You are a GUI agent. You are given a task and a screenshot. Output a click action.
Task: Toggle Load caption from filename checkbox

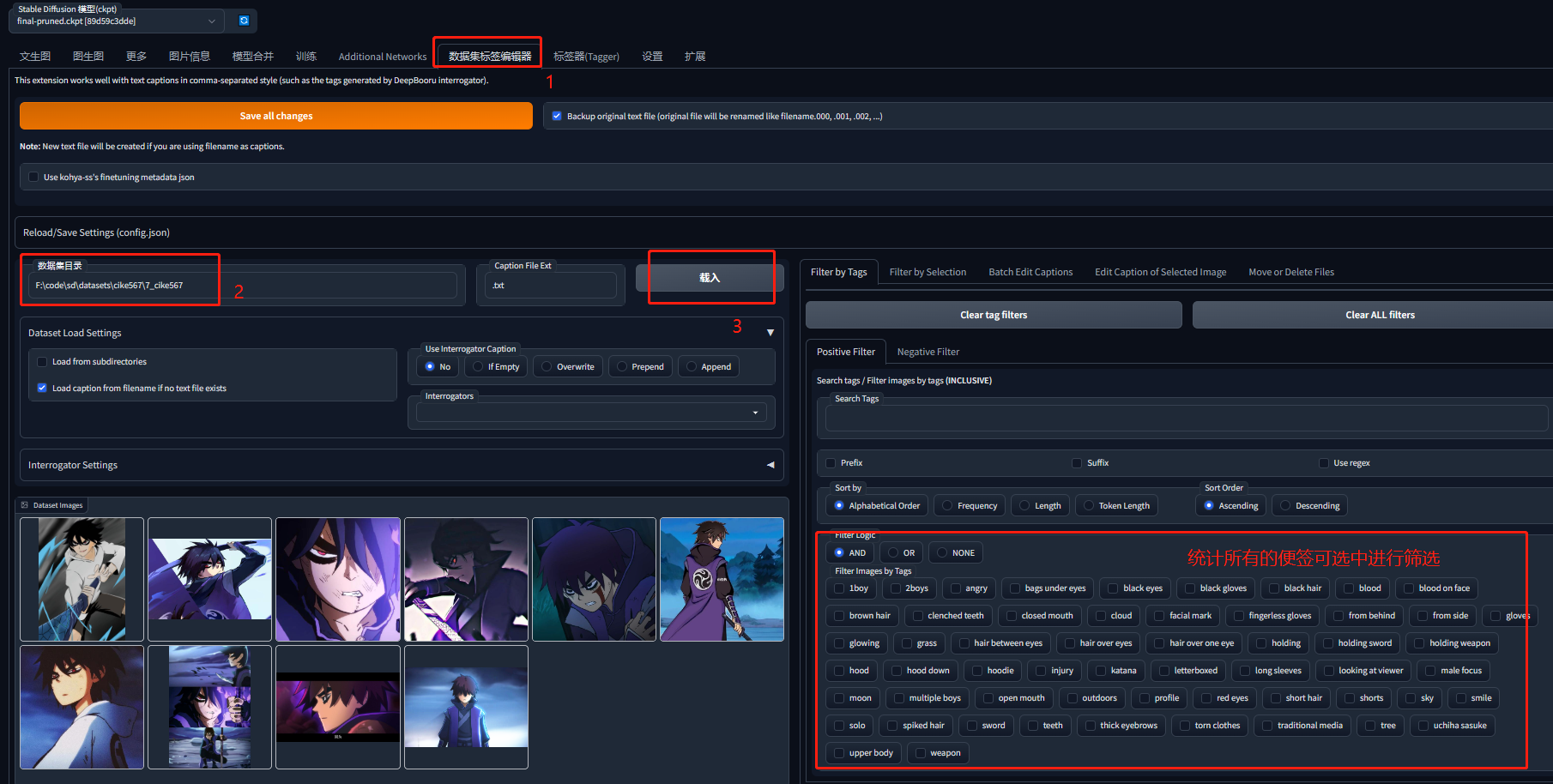pos(42,388)
